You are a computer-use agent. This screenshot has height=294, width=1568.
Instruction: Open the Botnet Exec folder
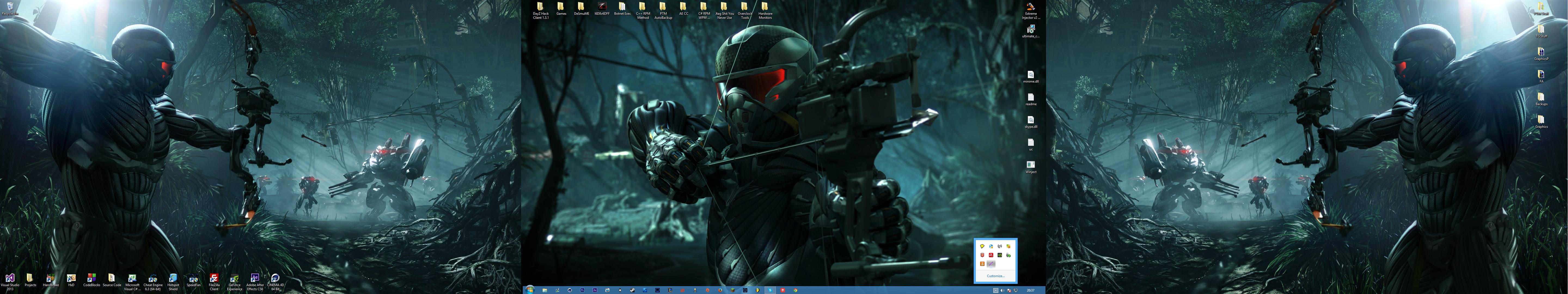click(622, 8)
